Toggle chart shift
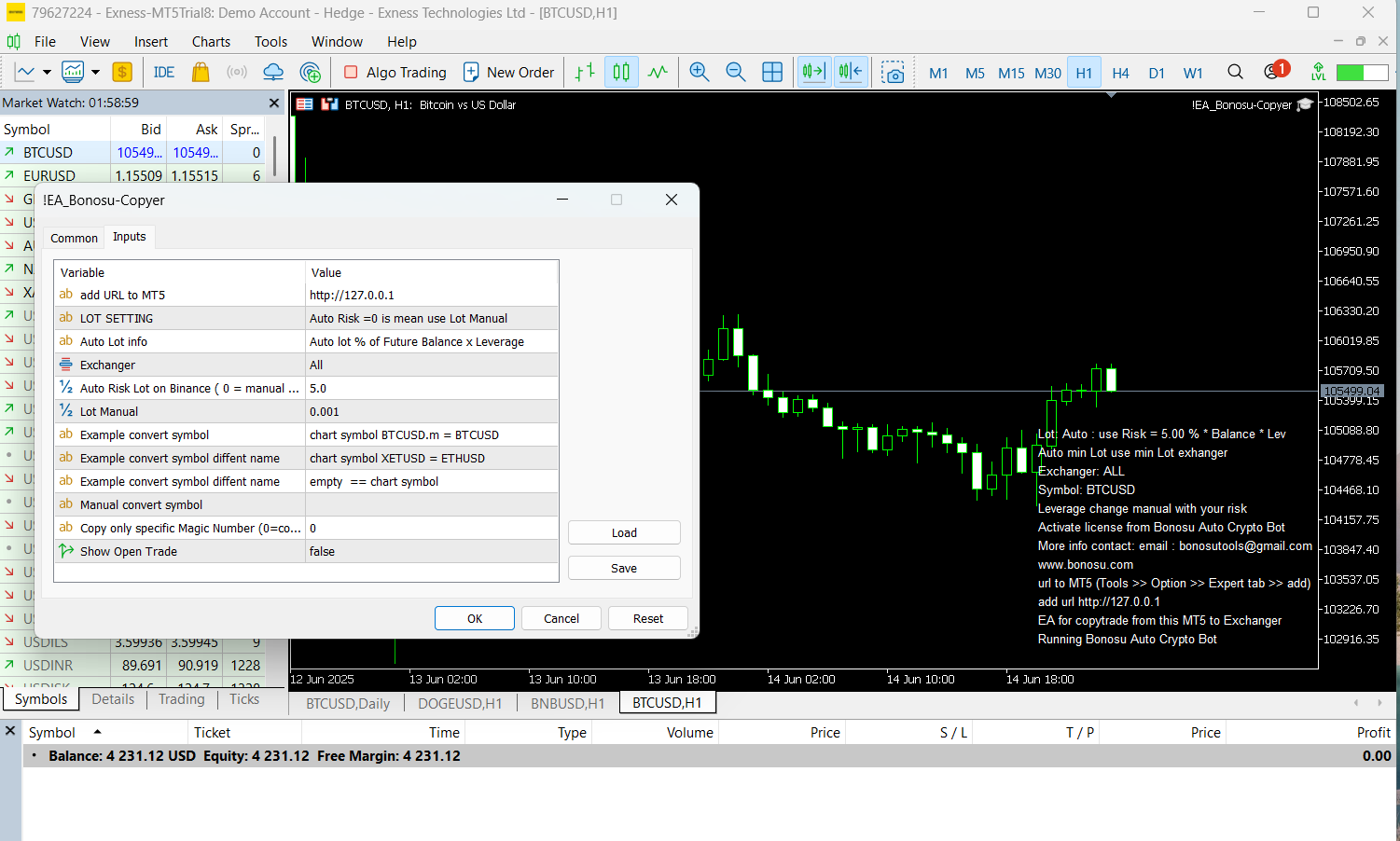 [x=851, y=72]
